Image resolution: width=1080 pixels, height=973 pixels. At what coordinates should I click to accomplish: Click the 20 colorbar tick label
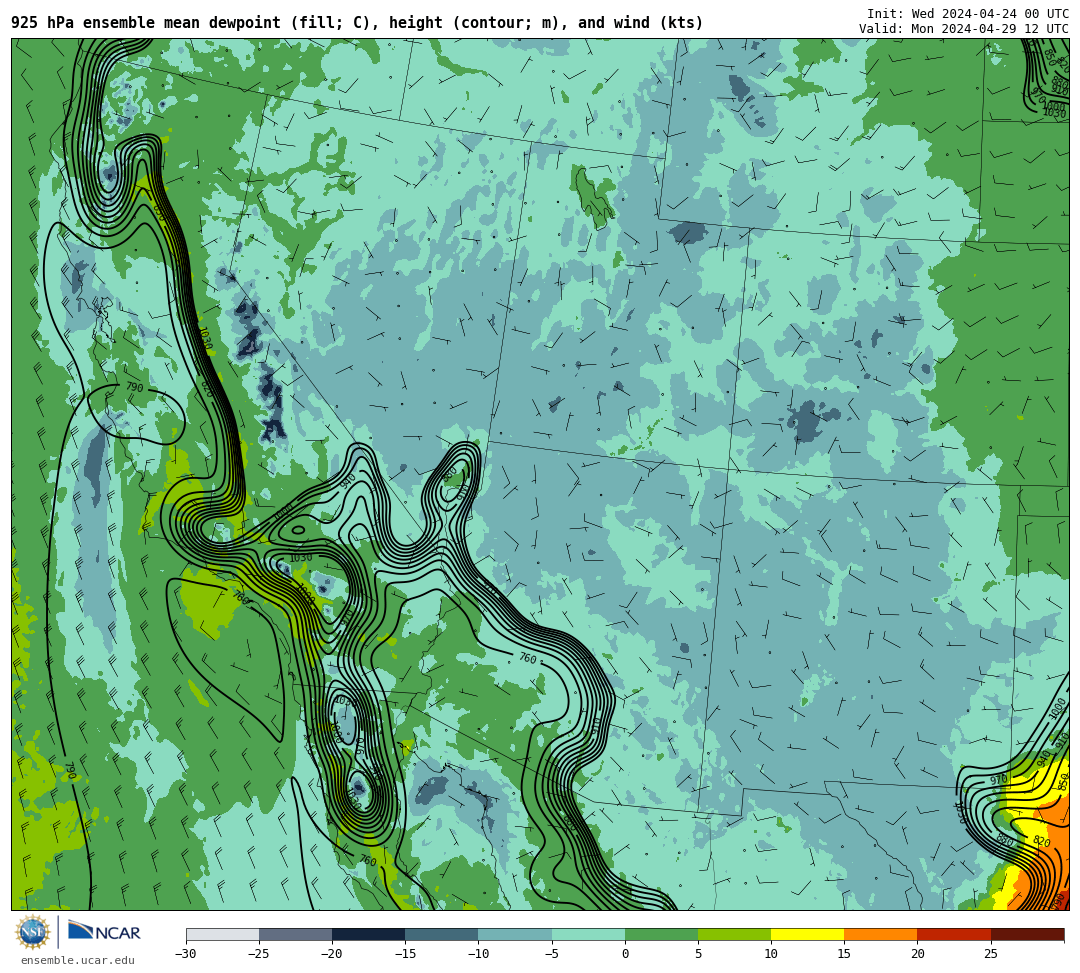click(x=917, y=954)
